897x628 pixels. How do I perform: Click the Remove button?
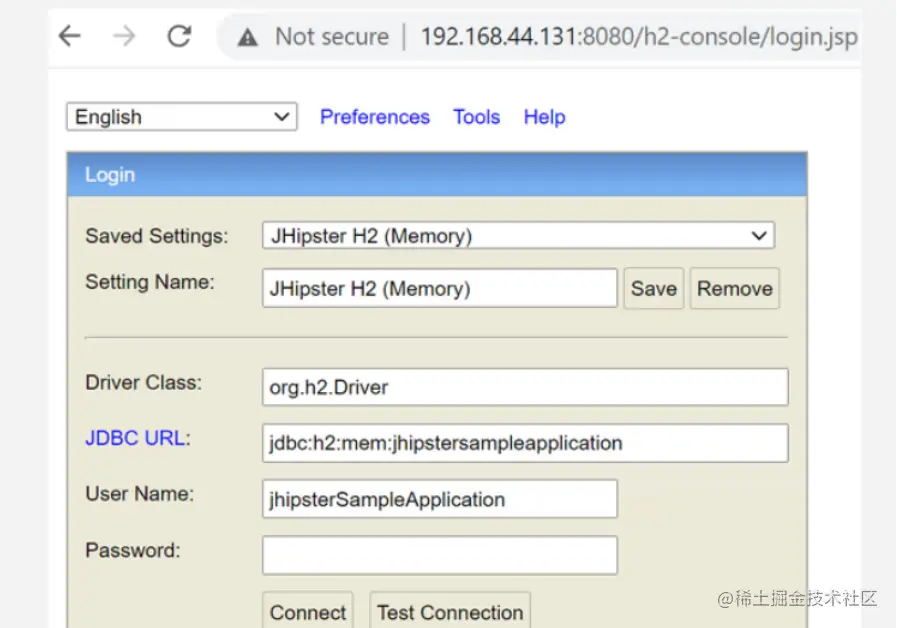pyautogui.click(x=735, y=289)
